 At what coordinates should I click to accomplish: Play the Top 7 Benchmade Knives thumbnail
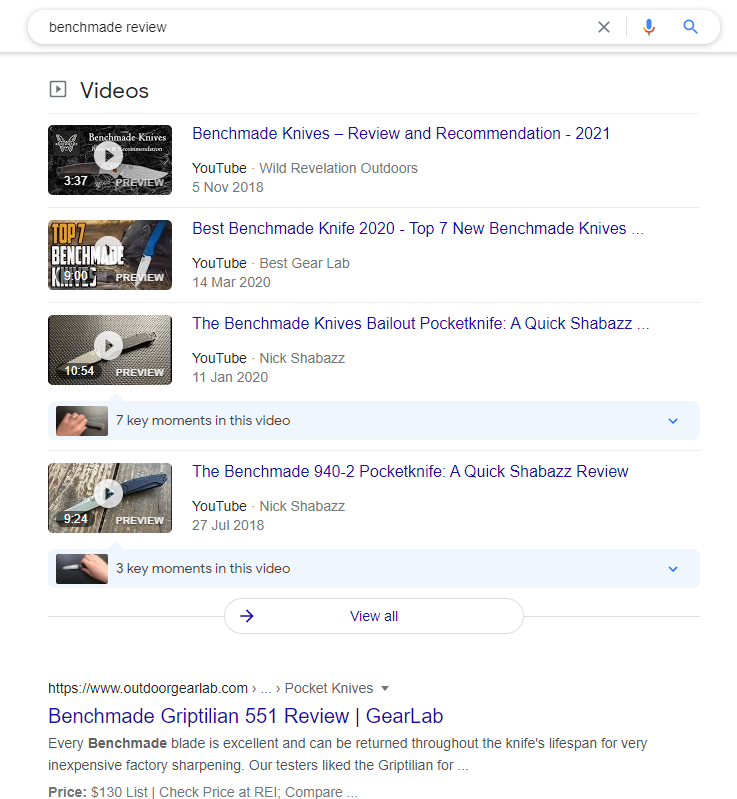click(110, 255)
